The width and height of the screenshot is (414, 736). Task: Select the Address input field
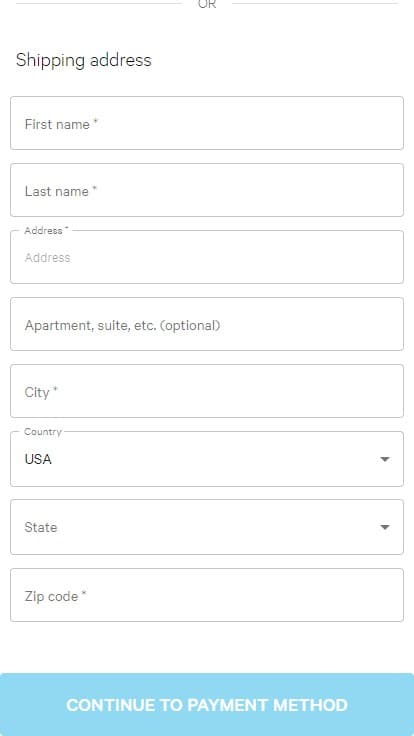207,257
